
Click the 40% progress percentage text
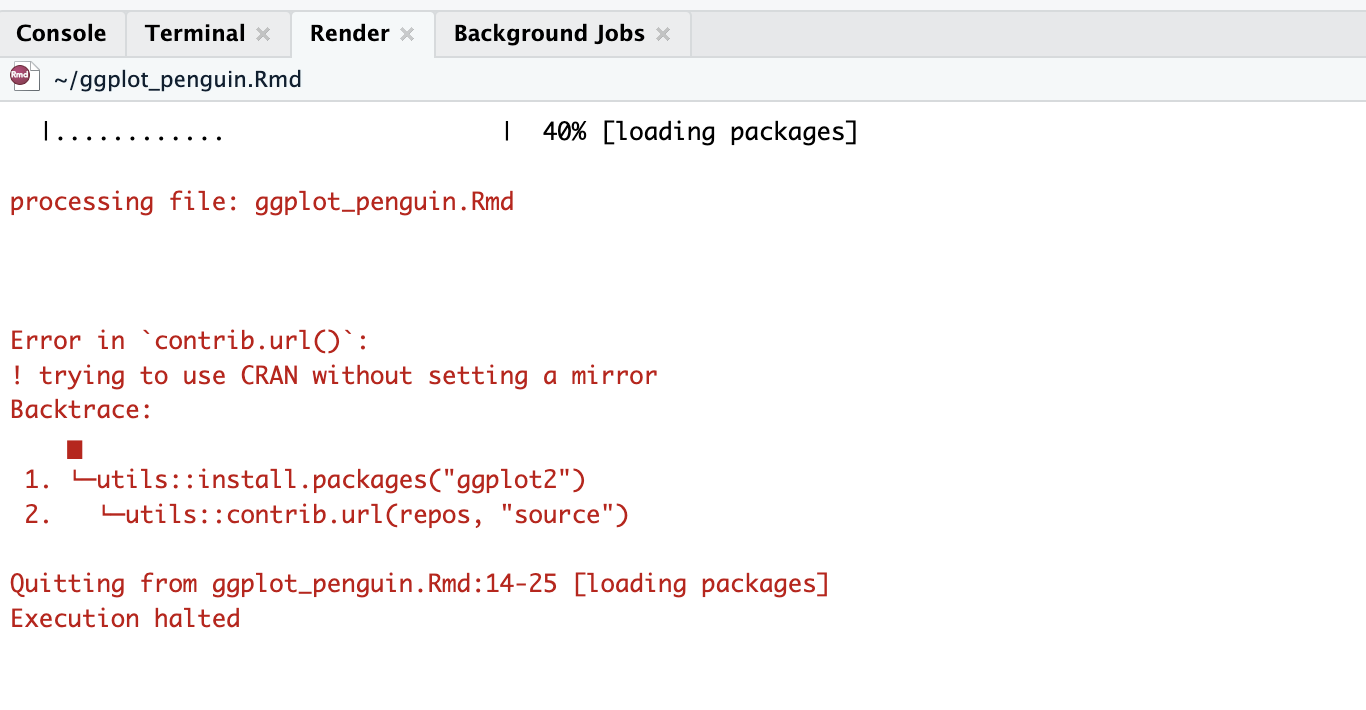click(x=564, y=132)
